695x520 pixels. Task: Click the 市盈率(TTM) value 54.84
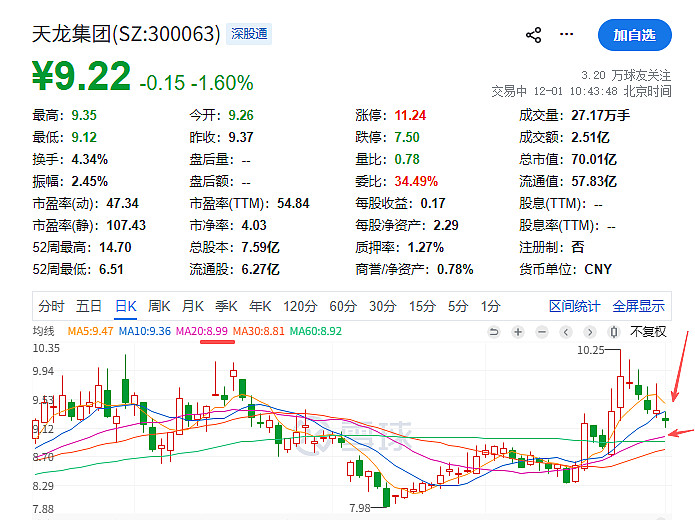click(x=293, y=203)
